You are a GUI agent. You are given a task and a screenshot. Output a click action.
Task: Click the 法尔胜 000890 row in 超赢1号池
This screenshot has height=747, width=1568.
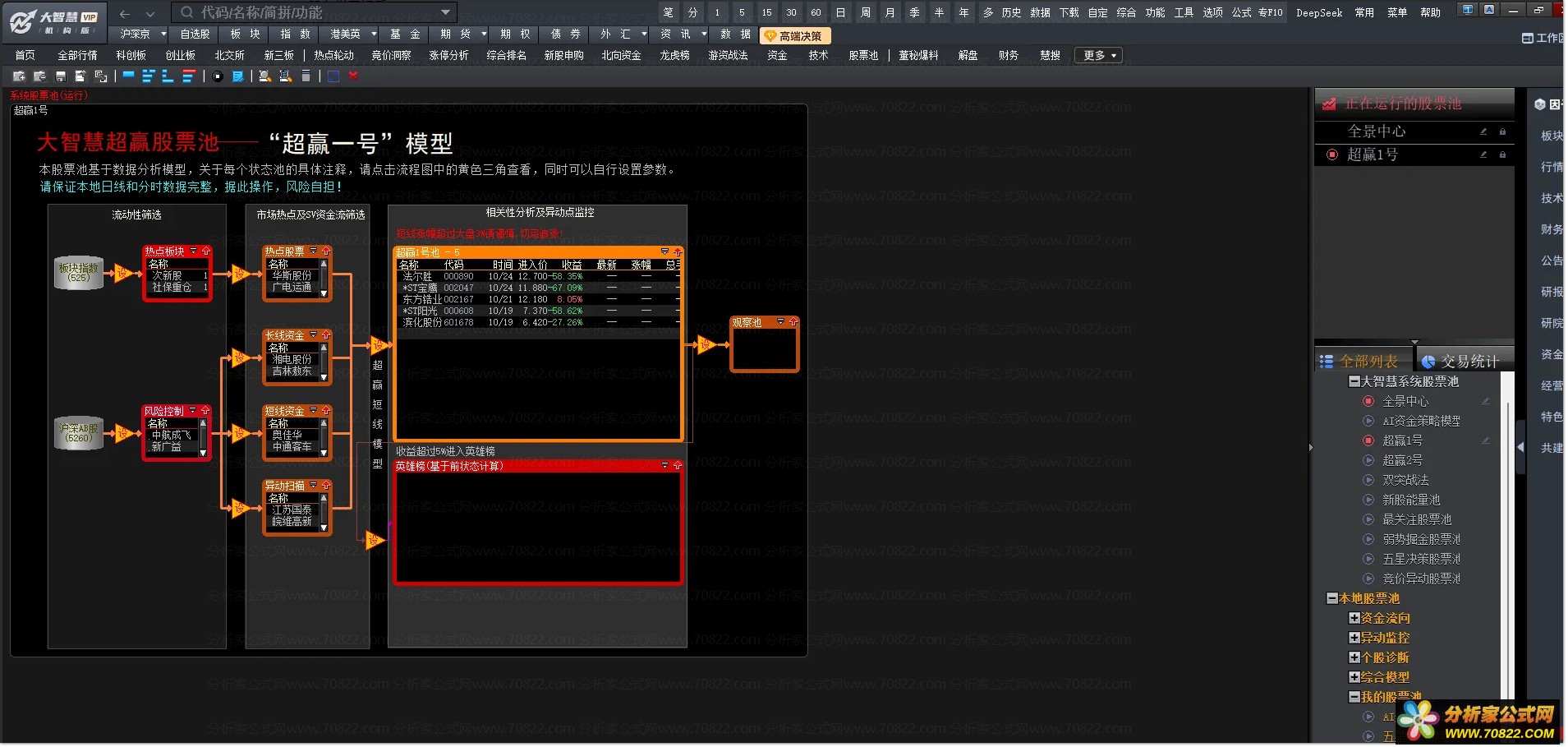pos(538,277)
